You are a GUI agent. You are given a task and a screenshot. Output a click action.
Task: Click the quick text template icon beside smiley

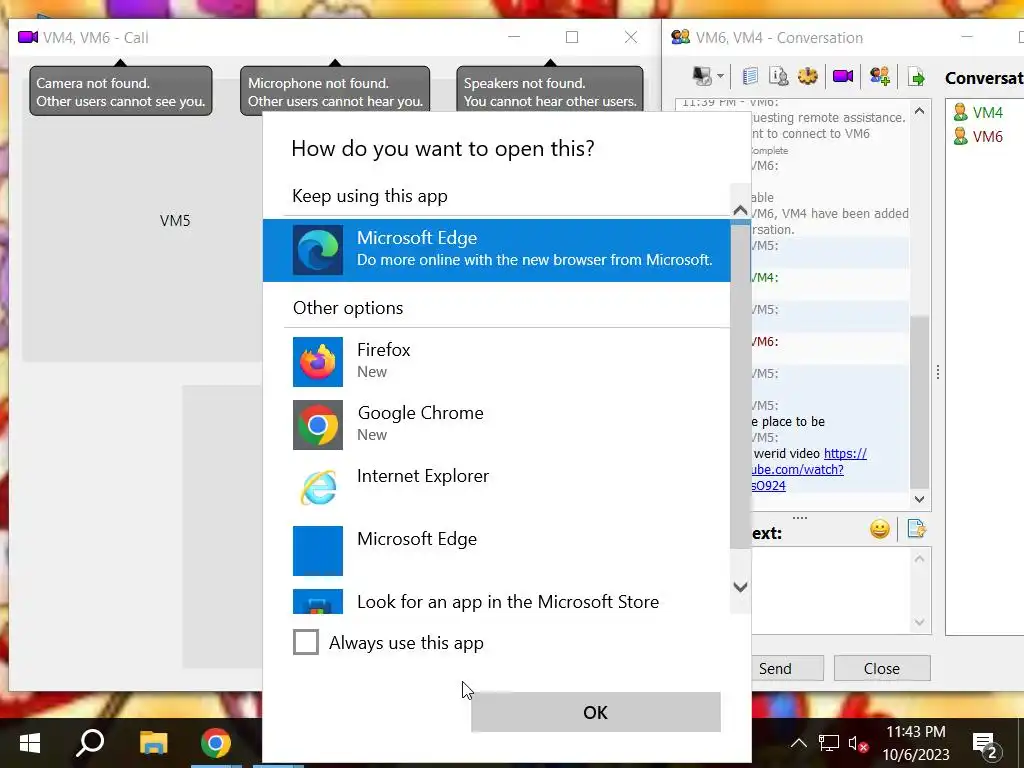[x=916, y=529]
